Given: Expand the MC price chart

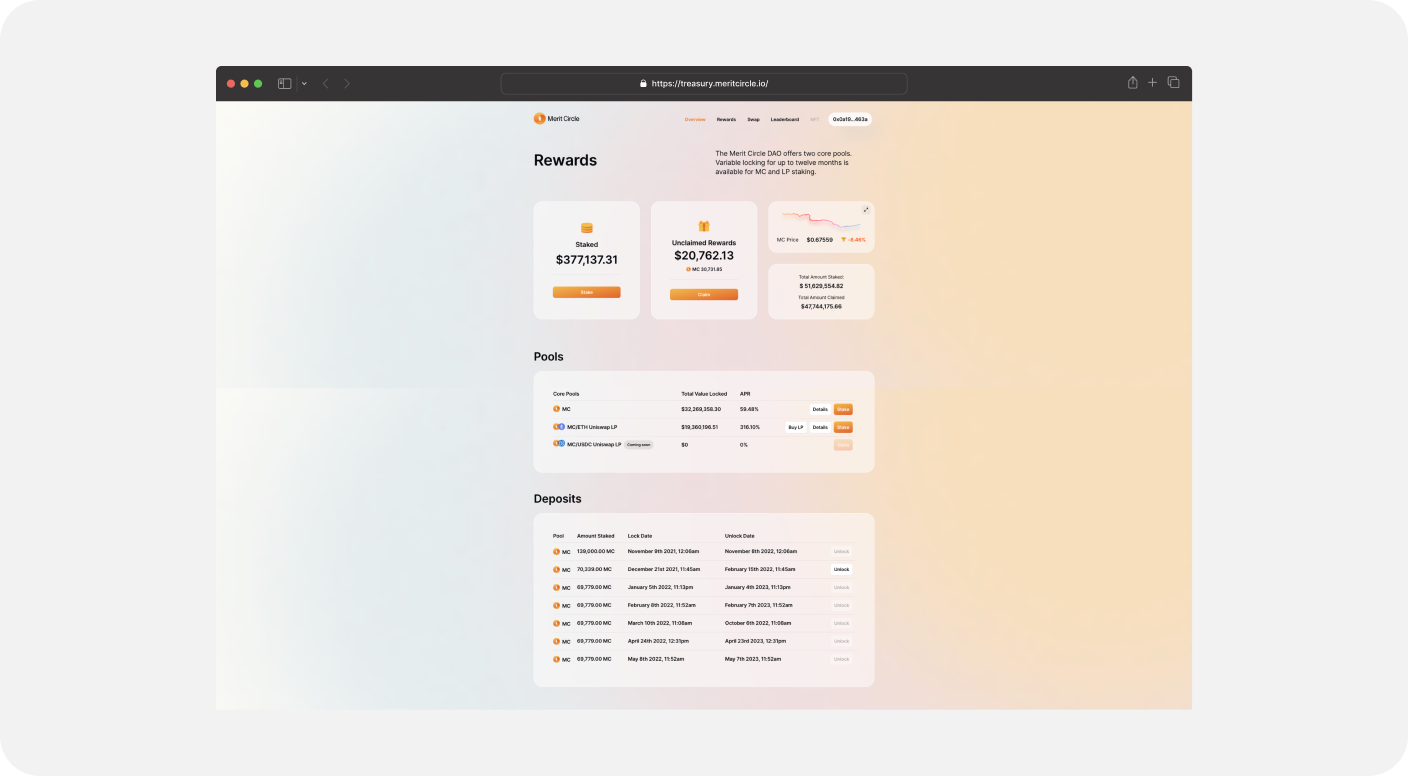Looking at the screenshot, I should (866, 210).
